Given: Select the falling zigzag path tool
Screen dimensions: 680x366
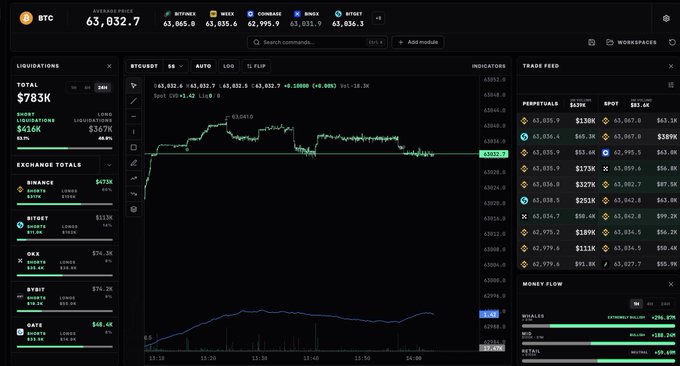Looking at the screenshot, I should click(134, 194).
